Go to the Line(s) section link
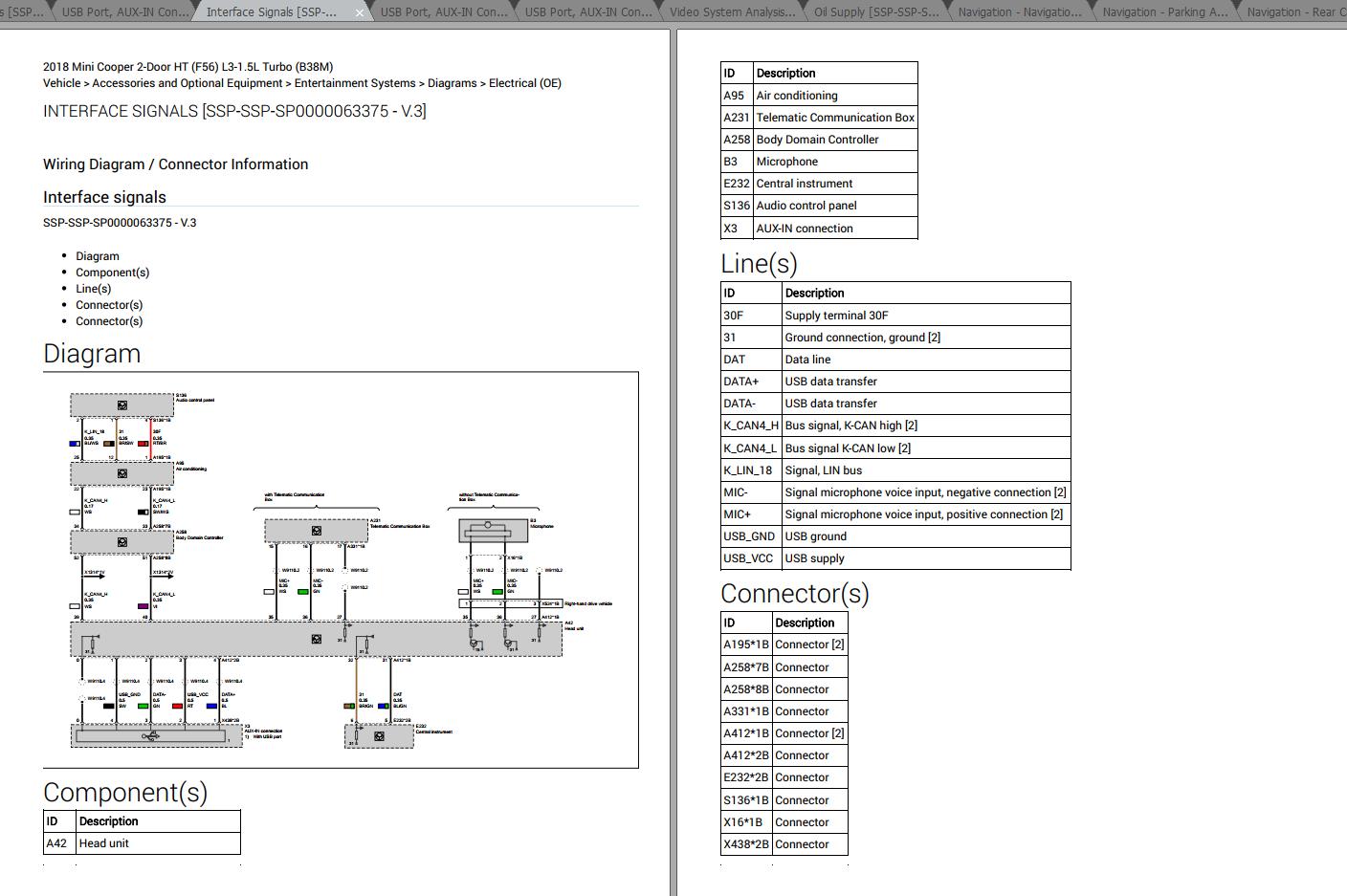 (x=93, y=289)
